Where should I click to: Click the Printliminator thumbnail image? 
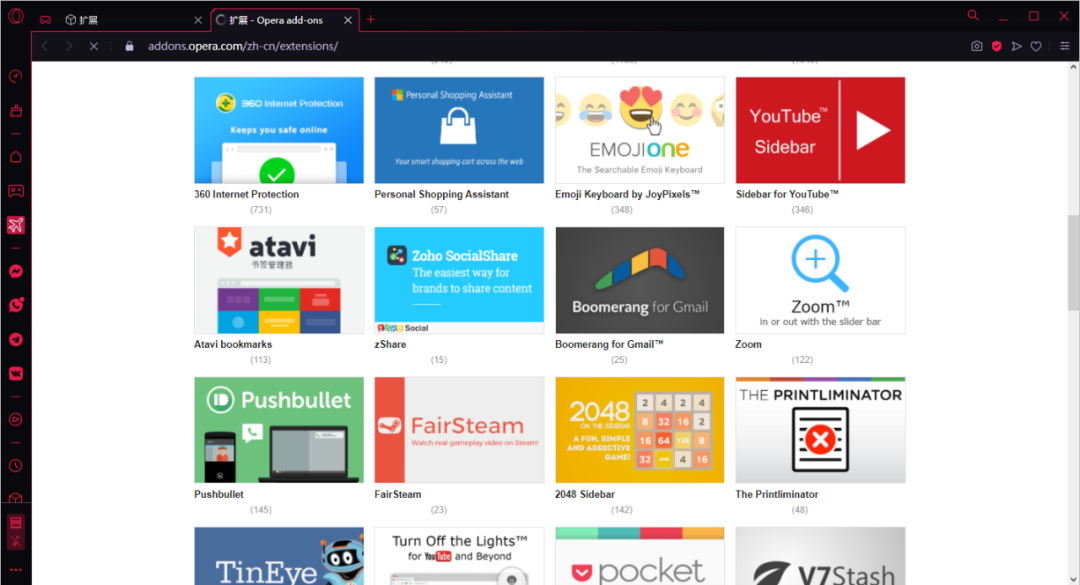click(x=820, y=430)
